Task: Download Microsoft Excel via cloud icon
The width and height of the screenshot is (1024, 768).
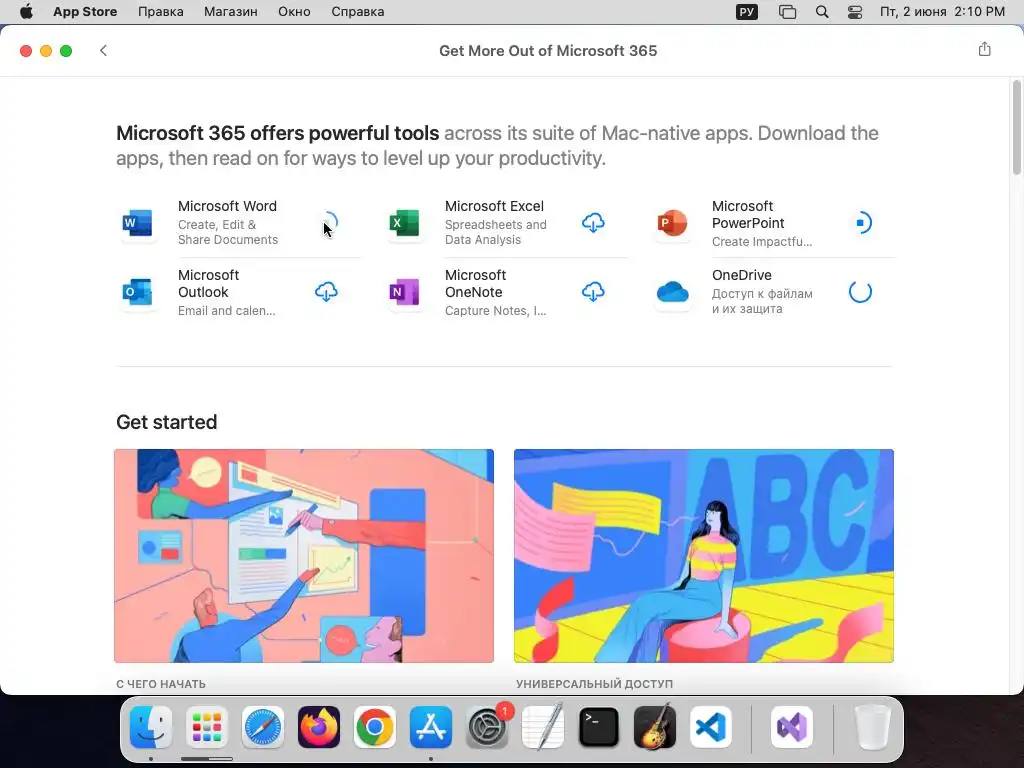Action: click(x=593, y=223)
